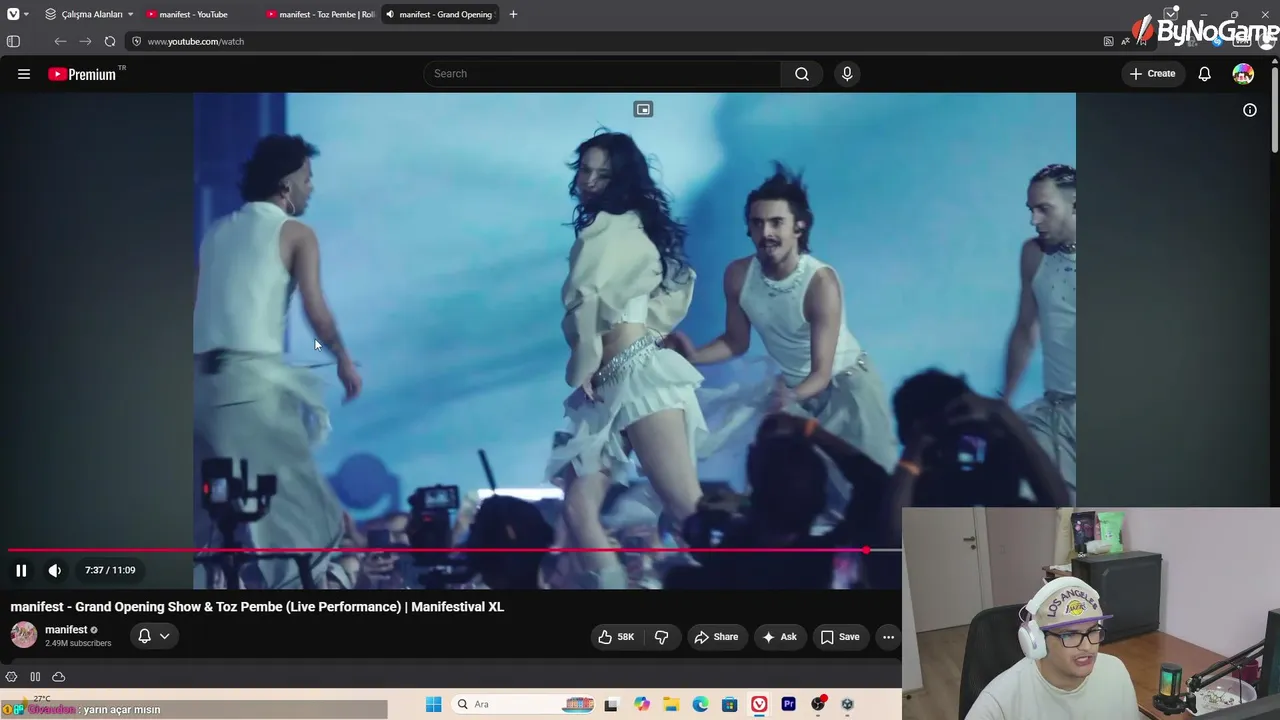Open Microsoft Edge from the taskbar
This screenshot has height=720, width=1280.
[701, 704]
